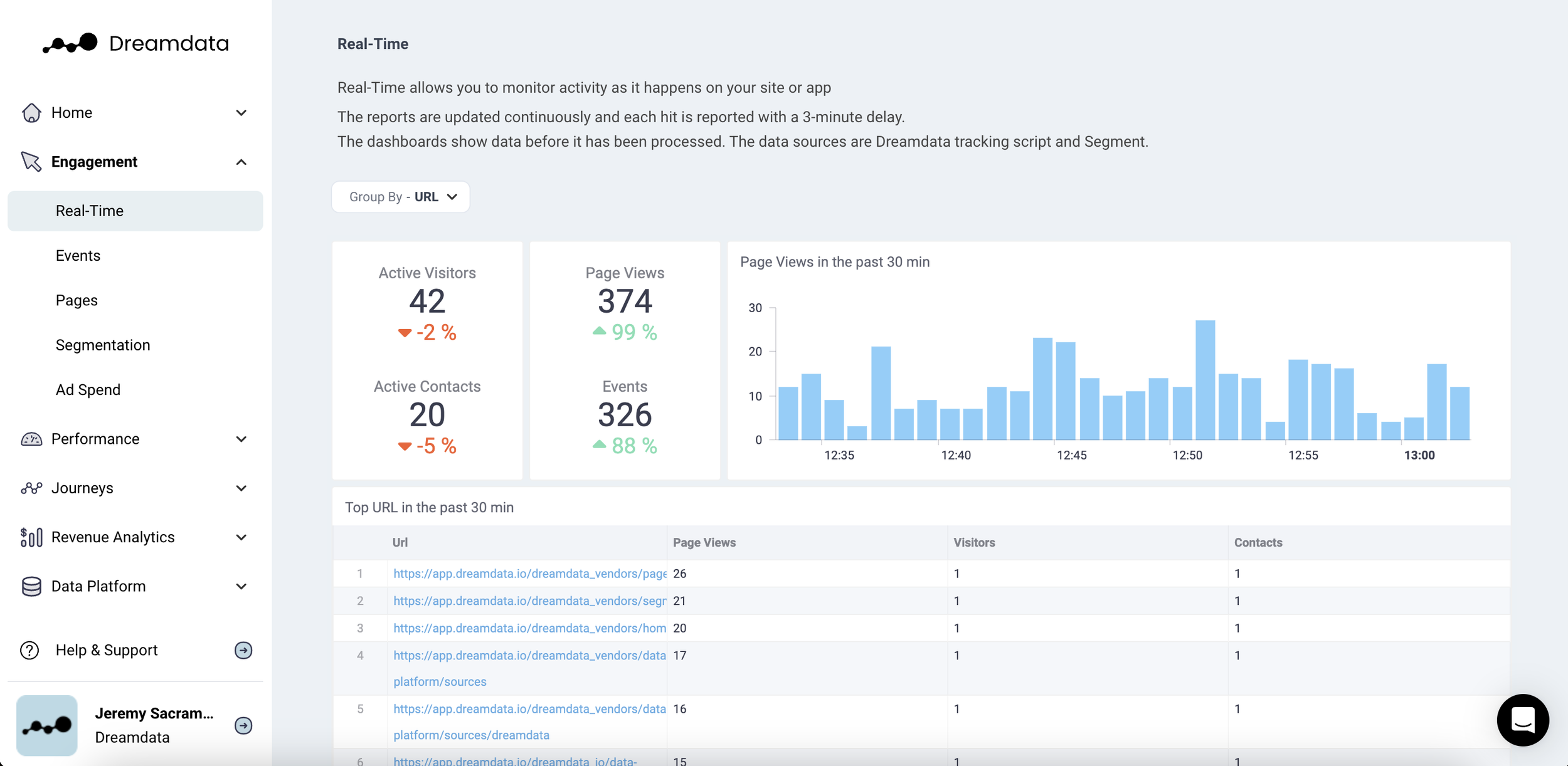1568x766 pixels.
Task: Open the chat support bubble
Action: (x=1524, y=720)
